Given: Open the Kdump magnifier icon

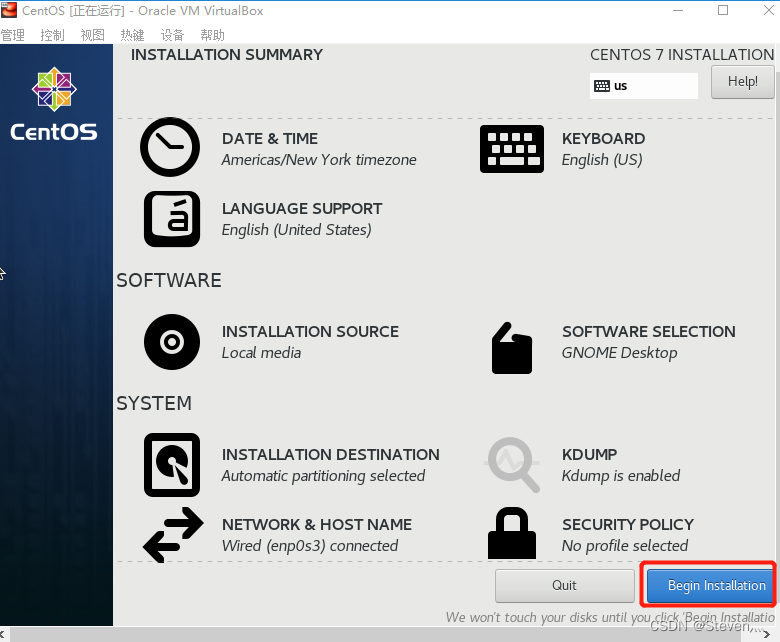Looking at the screenshot, I should pyautogui.click(x=512, y=465).
